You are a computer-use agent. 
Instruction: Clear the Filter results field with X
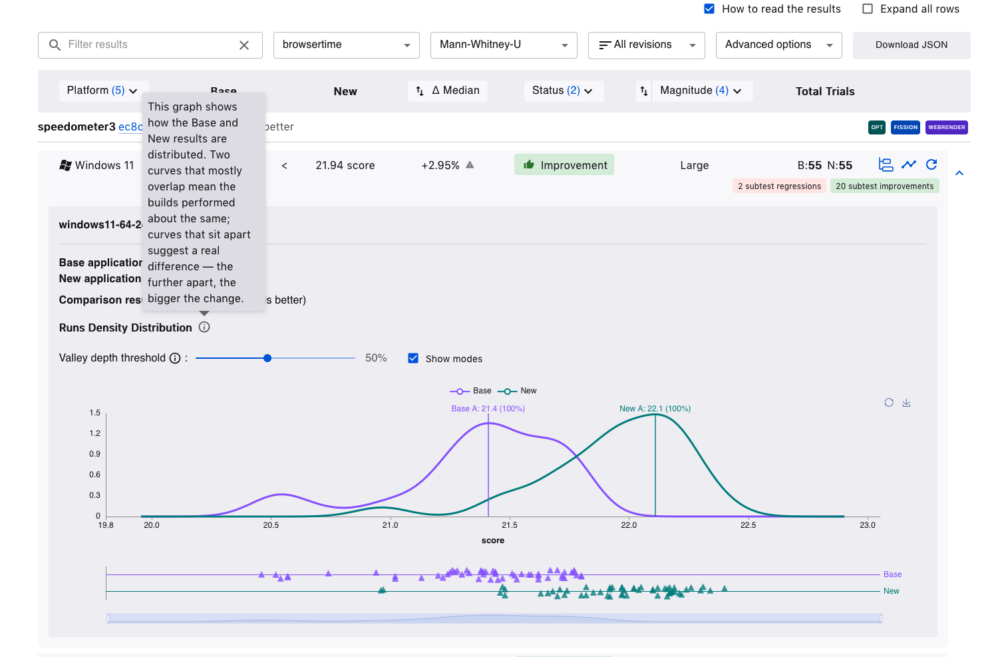tap(244, 45)
